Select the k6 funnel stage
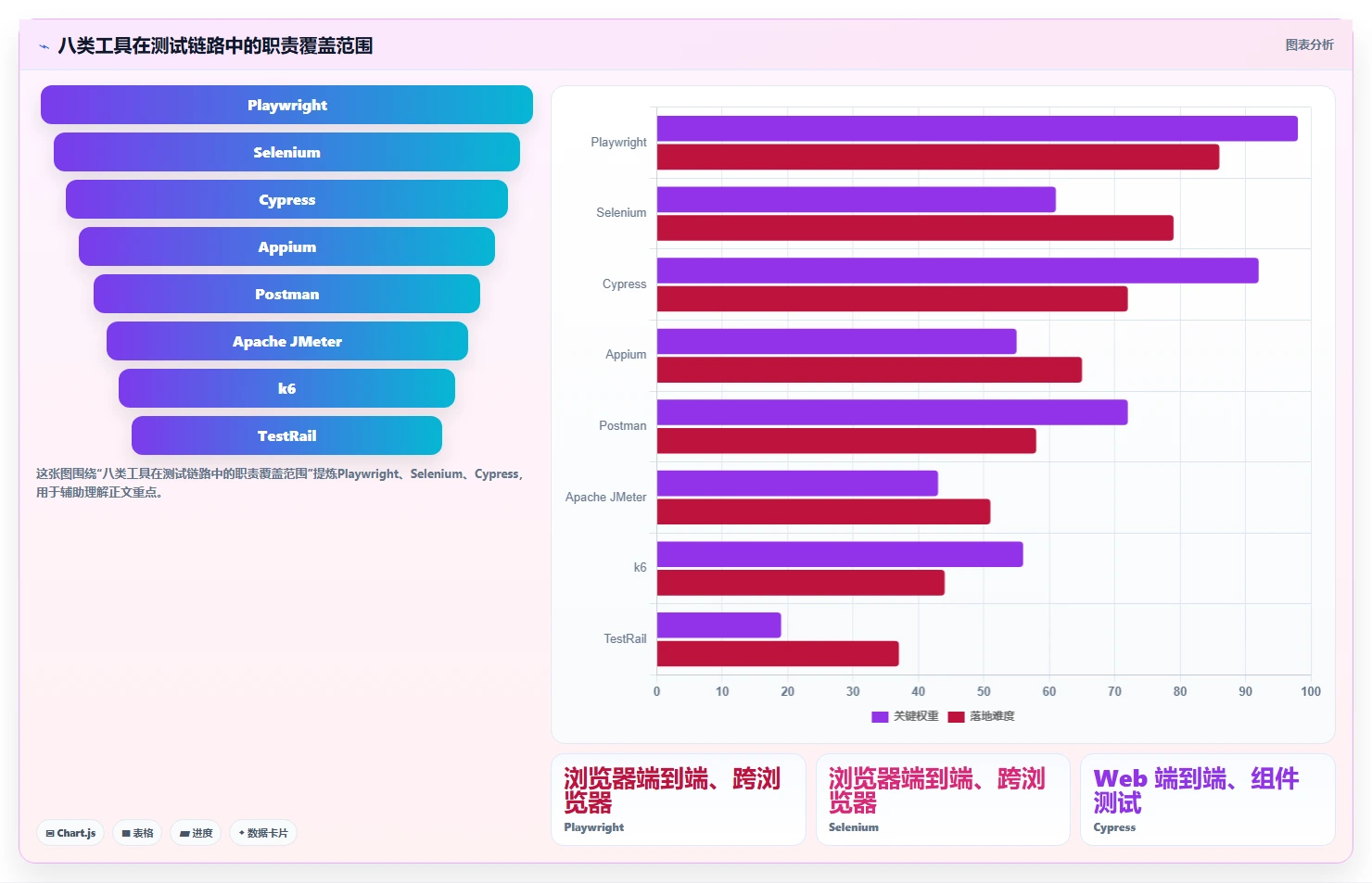 point(286,388)
